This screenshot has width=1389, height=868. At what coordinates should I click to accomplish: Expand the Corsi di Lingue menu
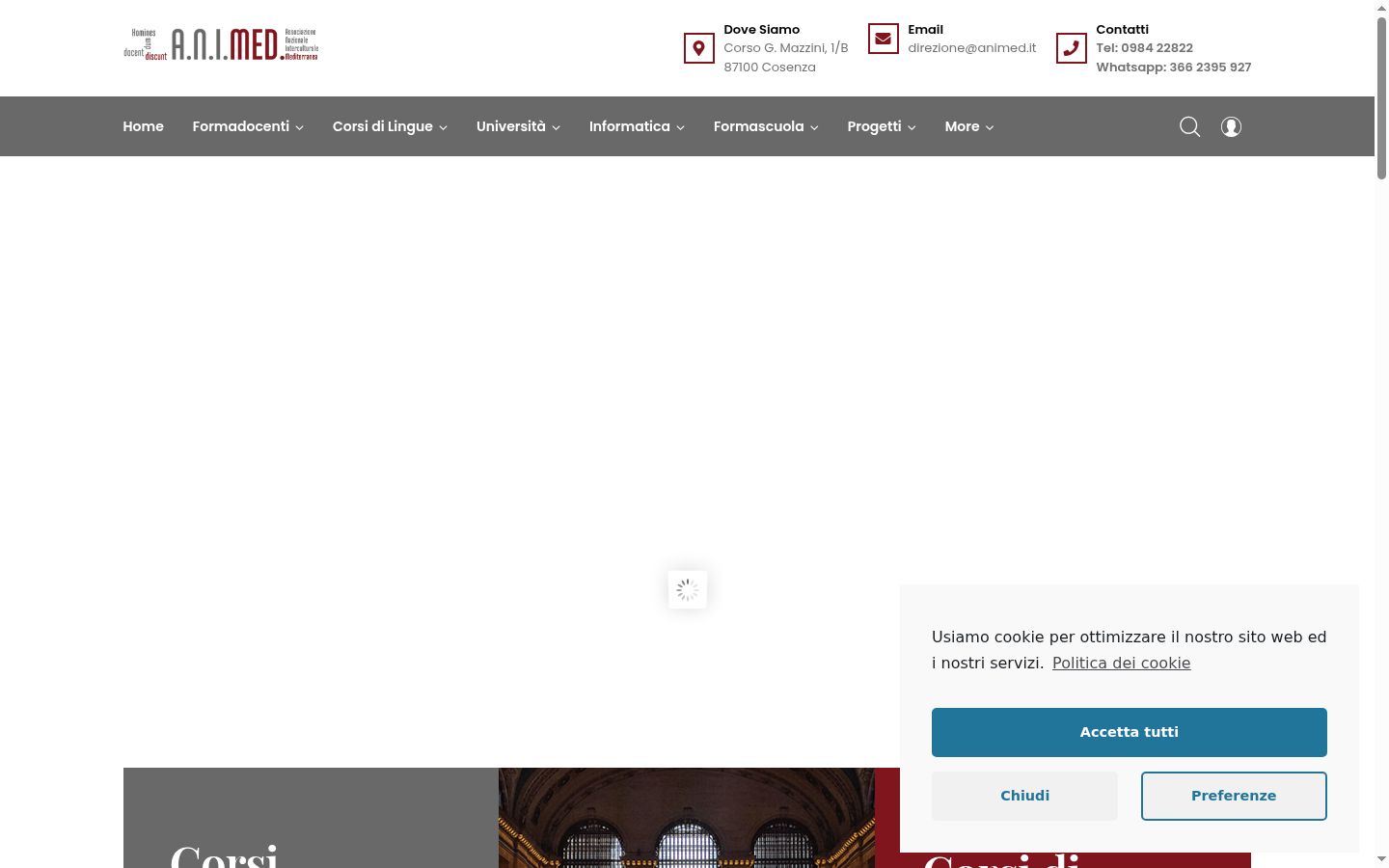[x=390, y=126]
